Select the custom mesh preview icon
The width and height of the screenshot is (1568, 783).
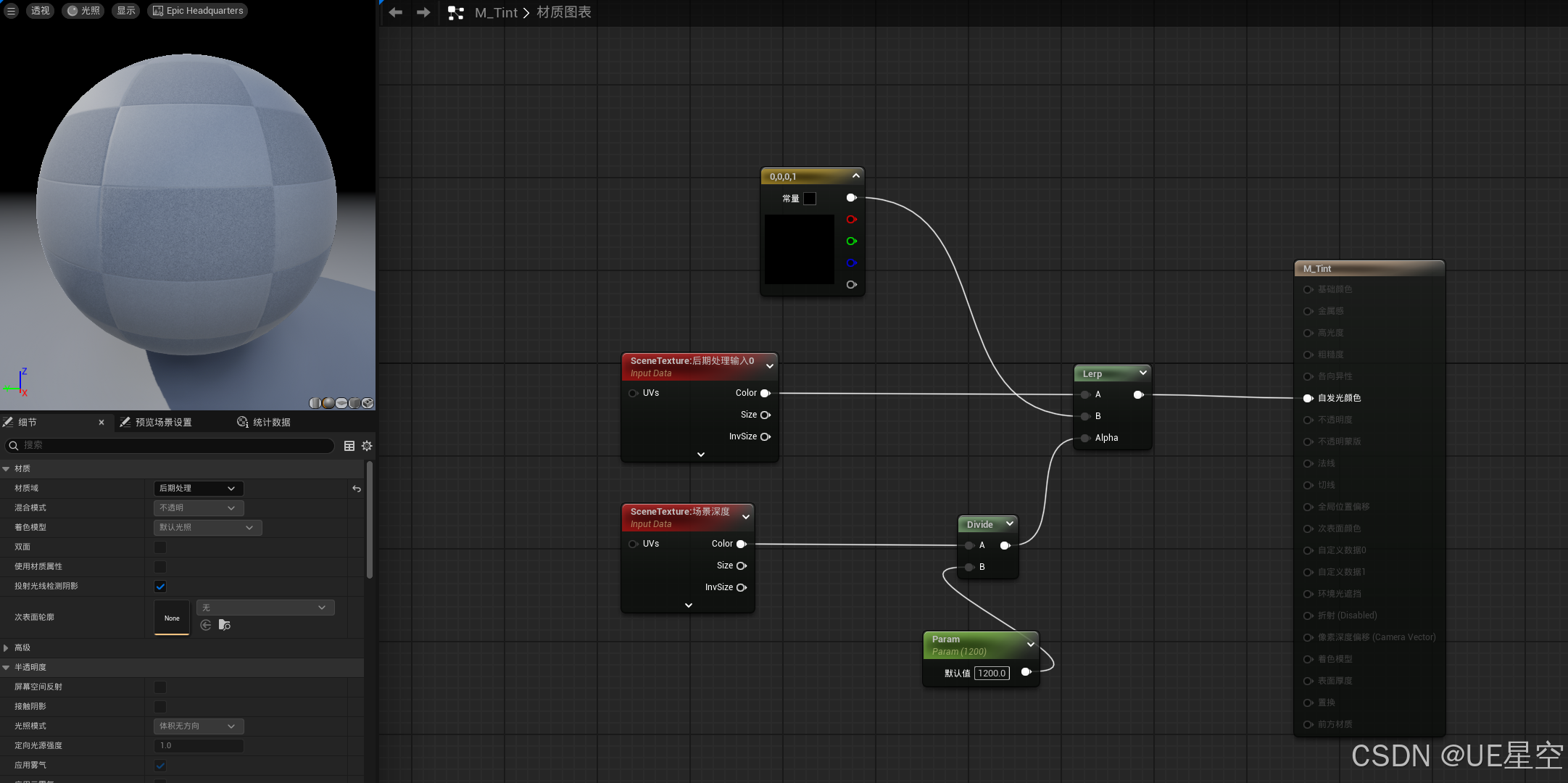(x=368, y=403)
